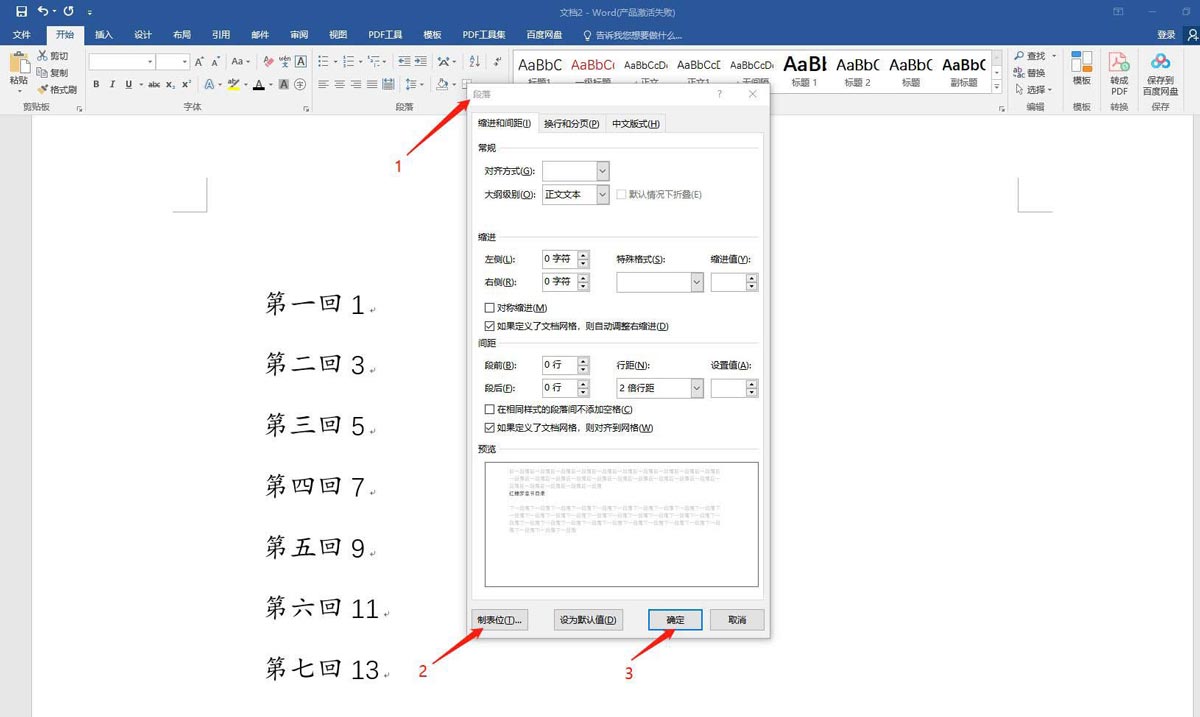The width and height of the screenshot is (1200, 717).
Task: Open the 行距 line spacing dropdown
Action: tap(697, 388)
